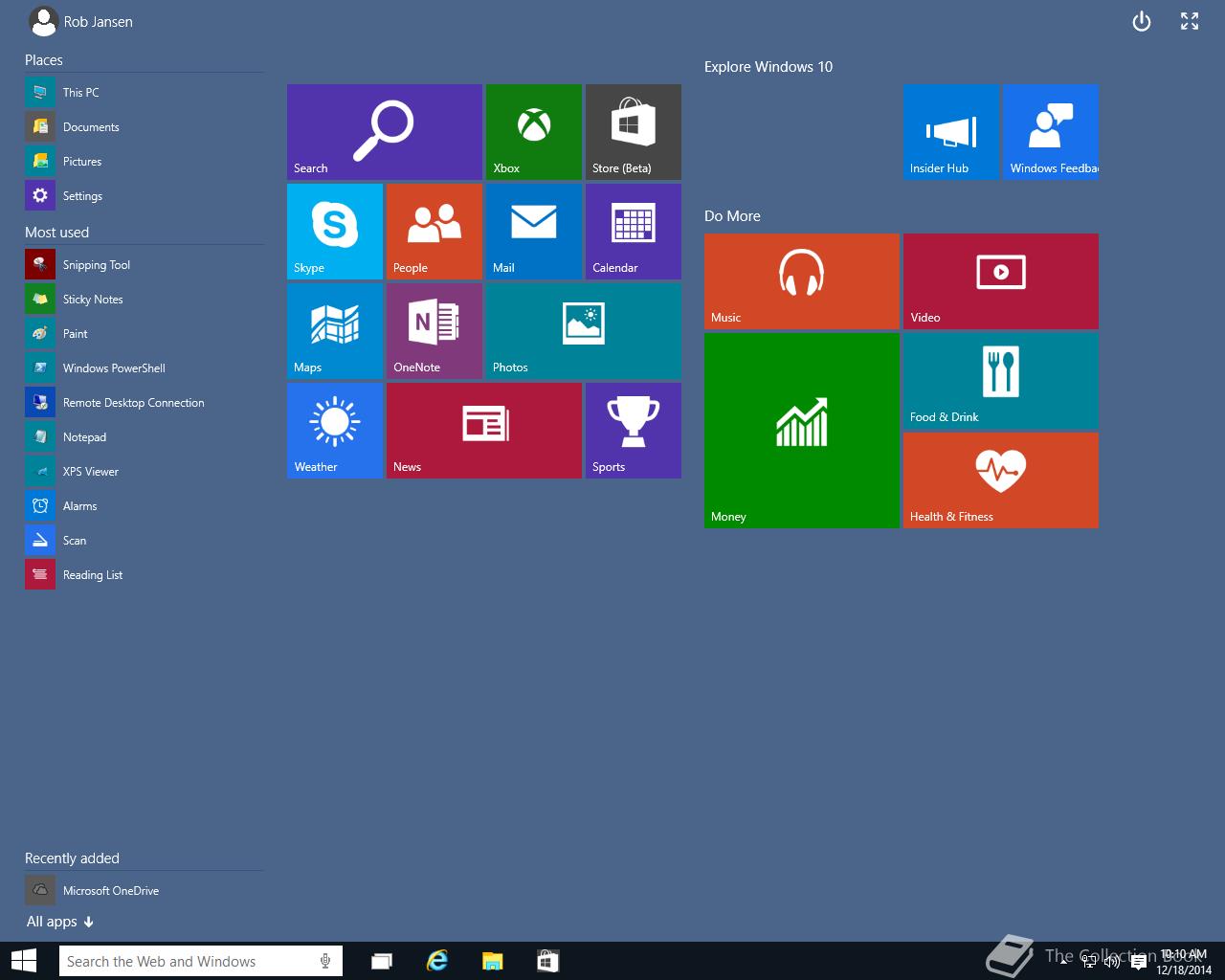The height and width of the screenshot is (980, 1225).
Task: Open This PC from Places
Action: 145,93
